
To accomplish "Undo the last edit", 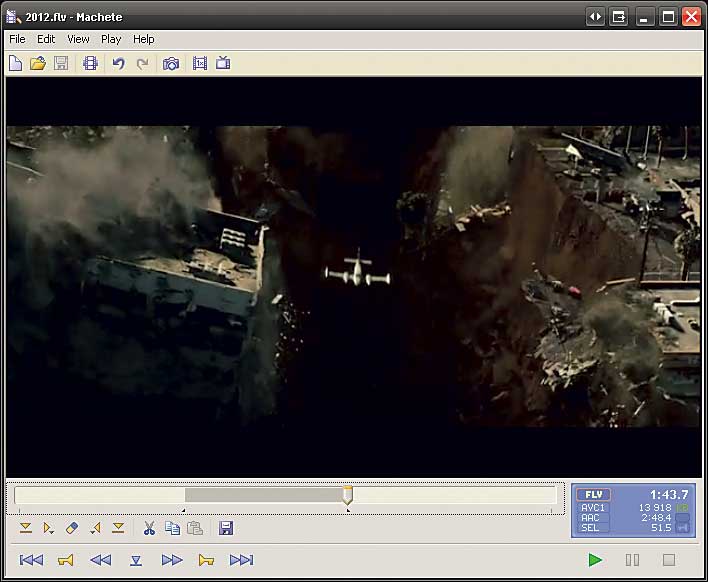I will [x=118, y=63].
